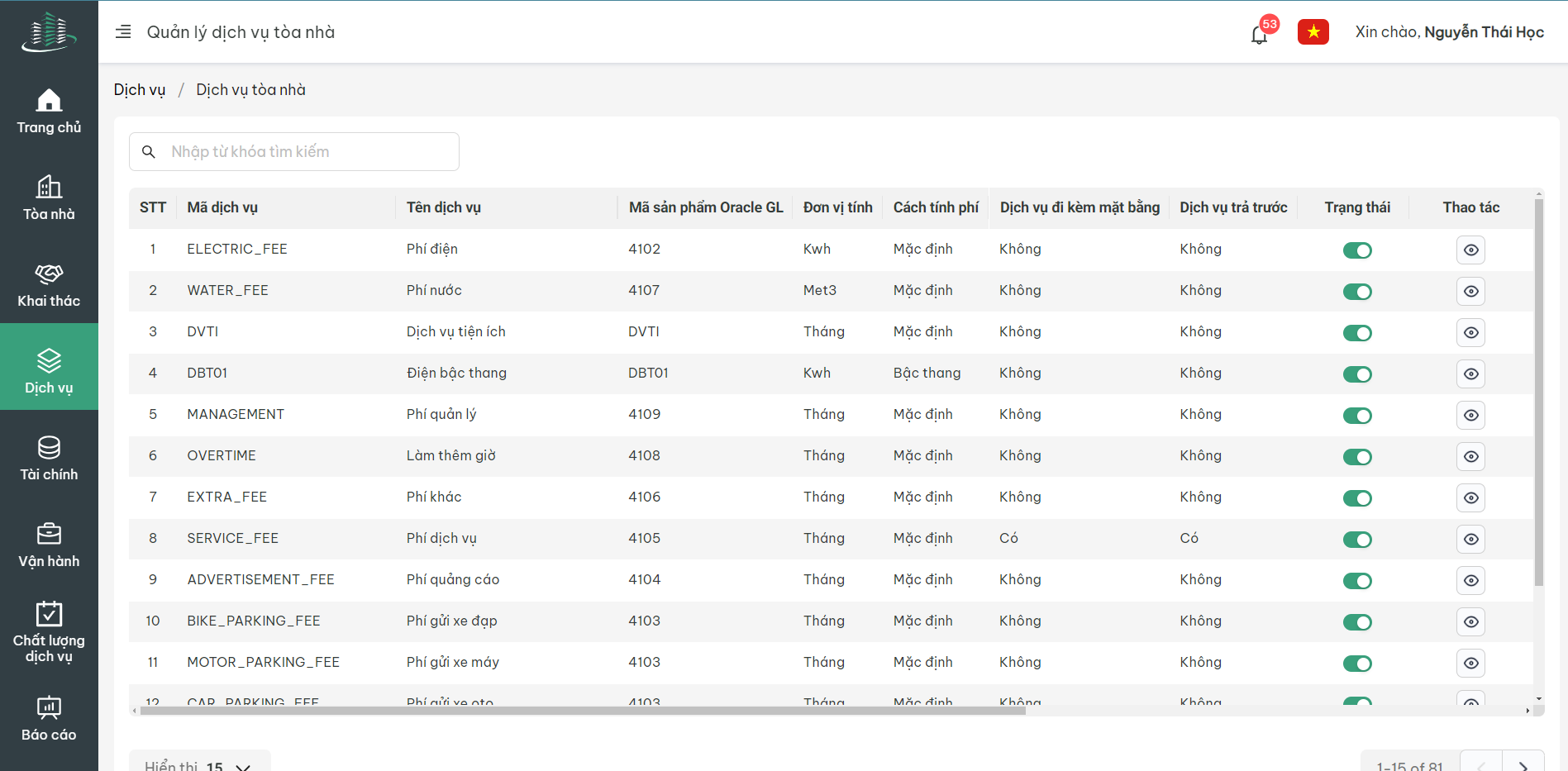The image size is (1568, 771).
Task: Click the SERVICE_FEE code cell
Action: coord(232,538)
